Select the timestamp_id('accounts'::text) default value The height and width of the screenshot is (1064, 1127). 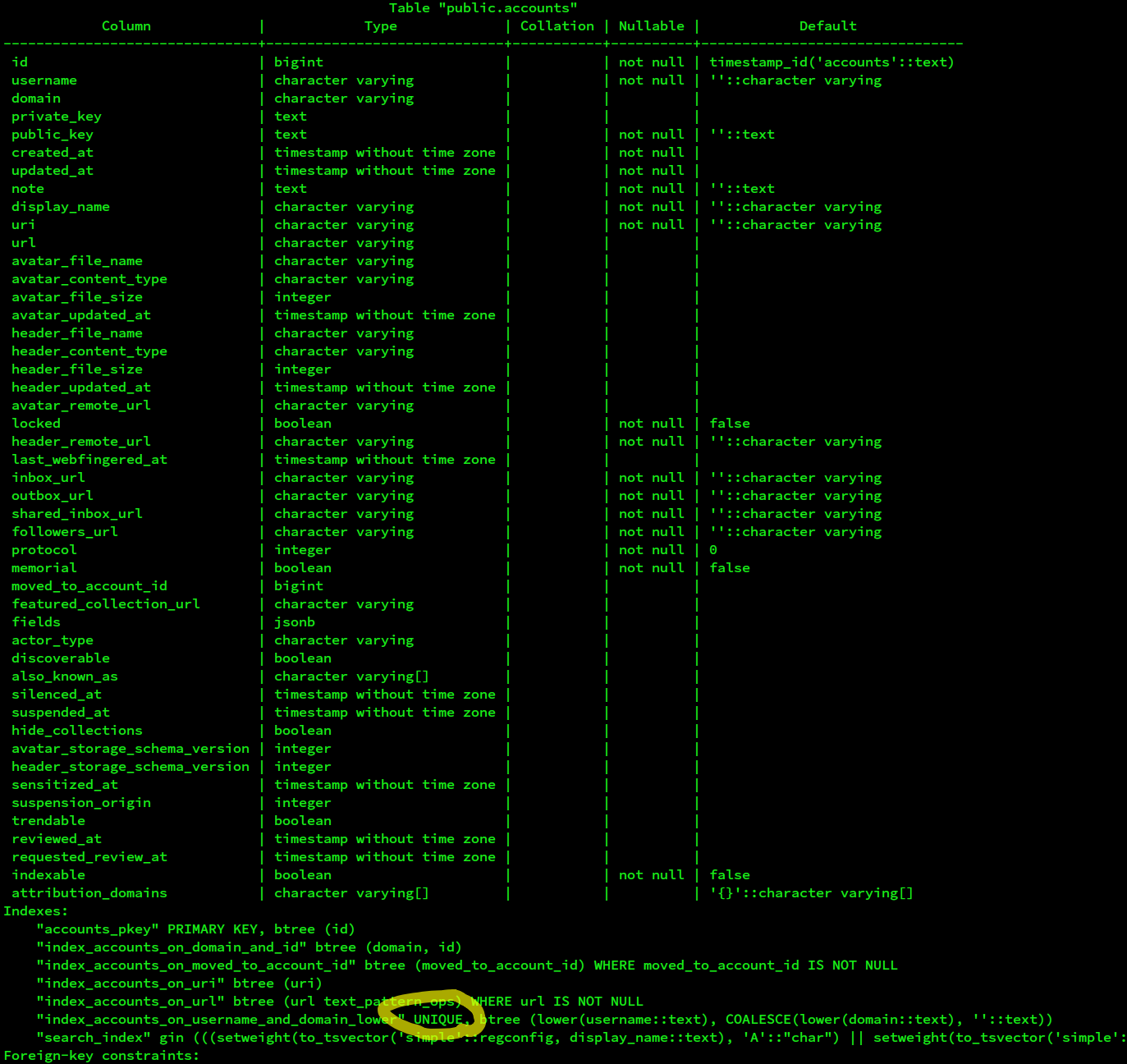(x=832, y=62)
